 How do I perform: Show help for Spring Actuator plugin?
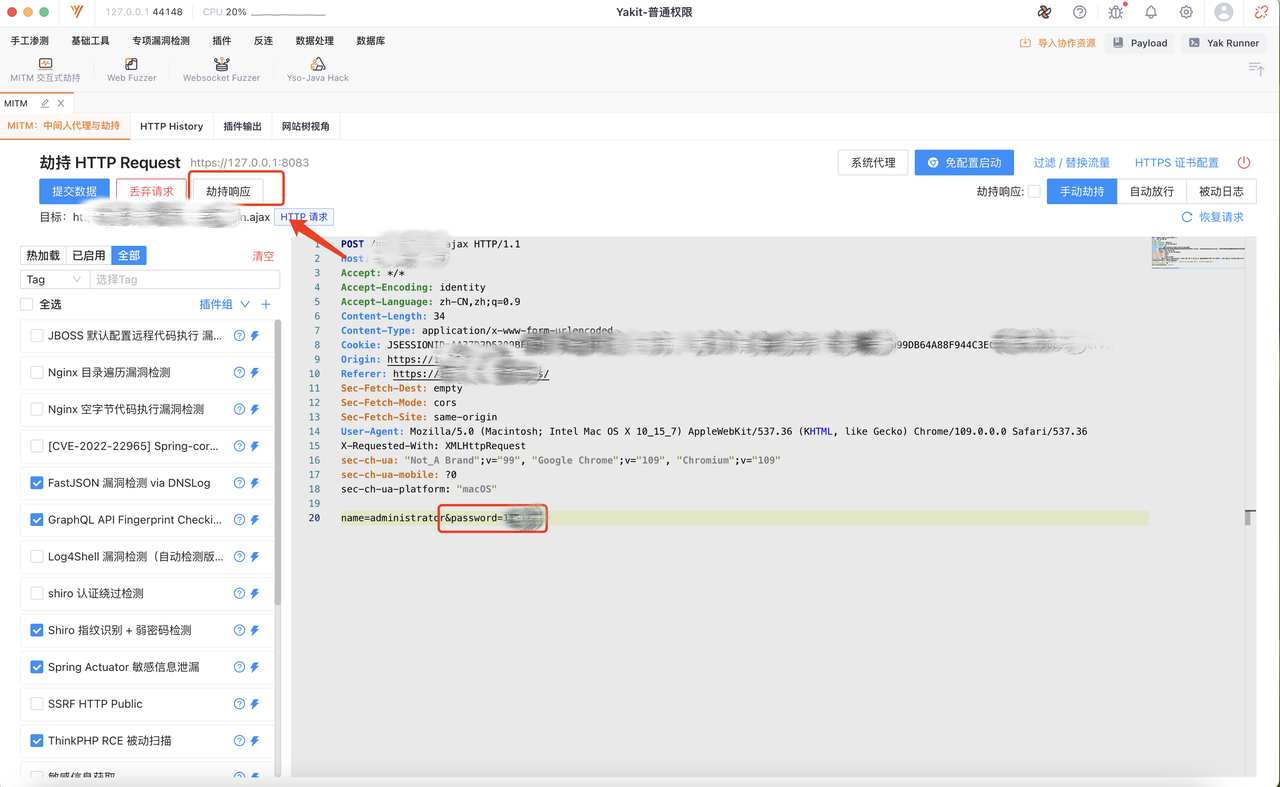[x=239, y=667]
